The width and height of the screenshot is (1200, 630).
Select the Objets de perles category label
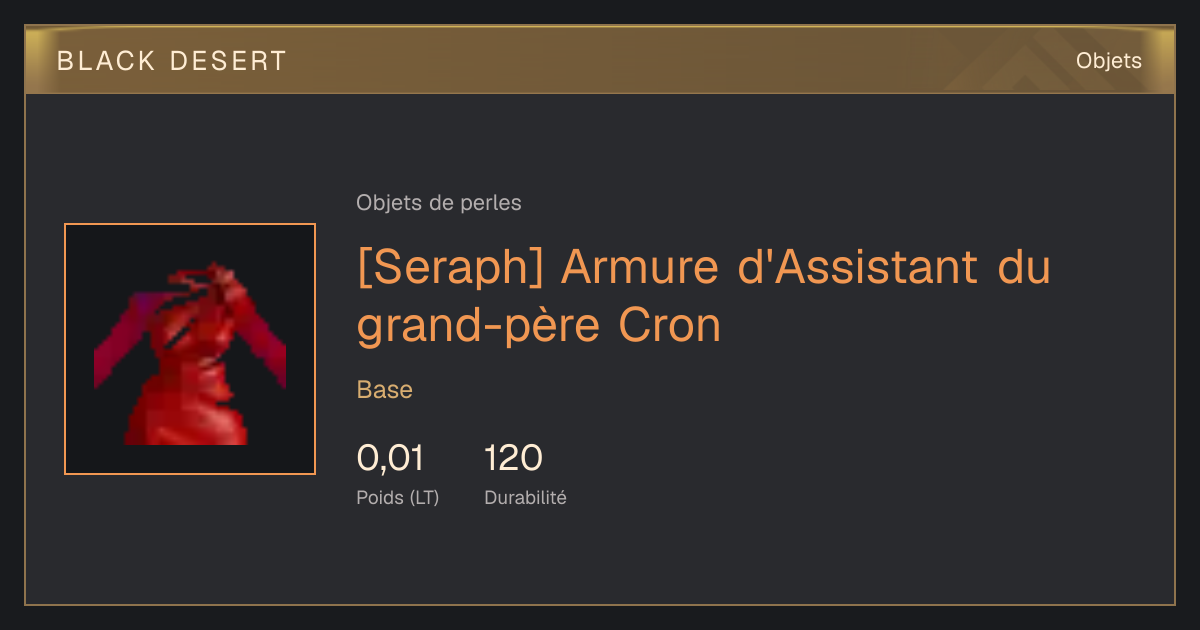[439, 203]
